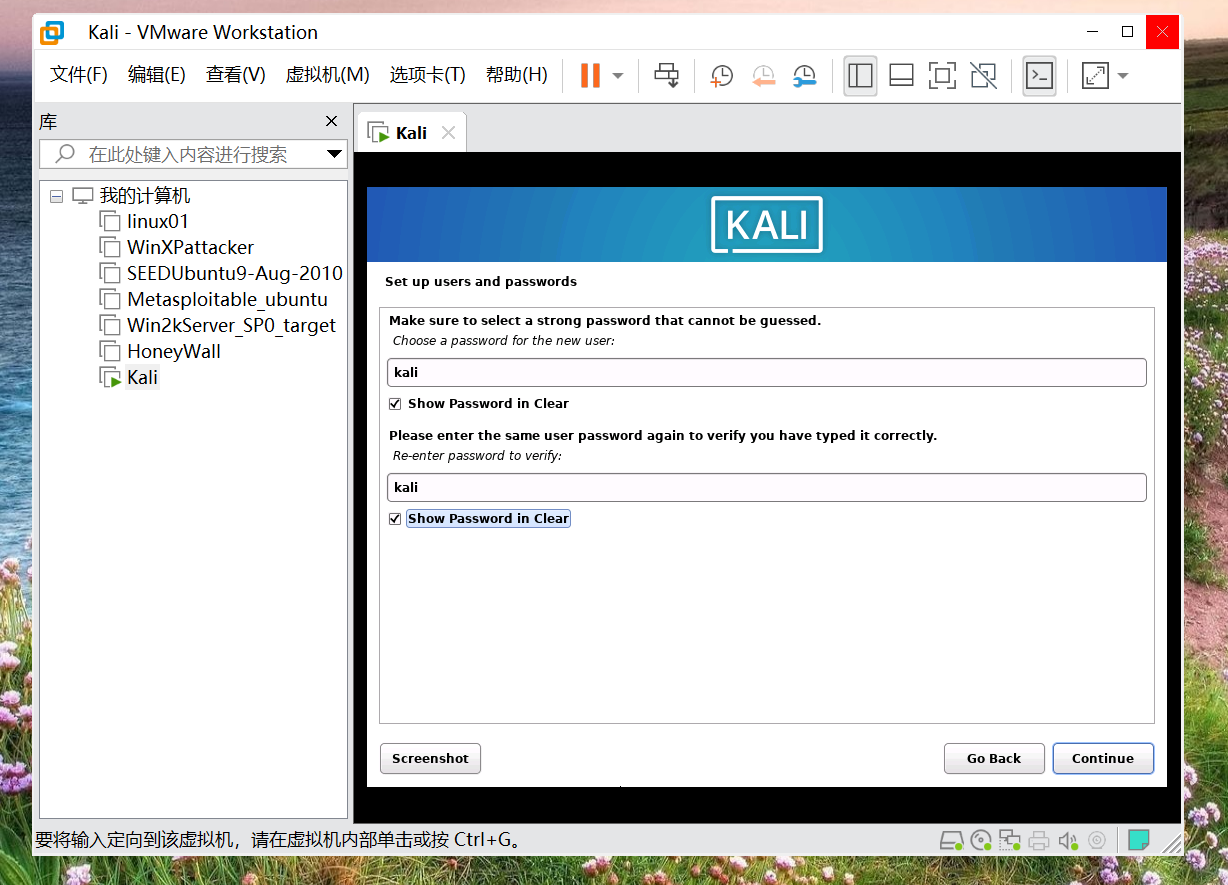Select the Win2kServer_SP0_target virtual machine
This screenshot has width=1228, height=885.
(x=231, y=326)
